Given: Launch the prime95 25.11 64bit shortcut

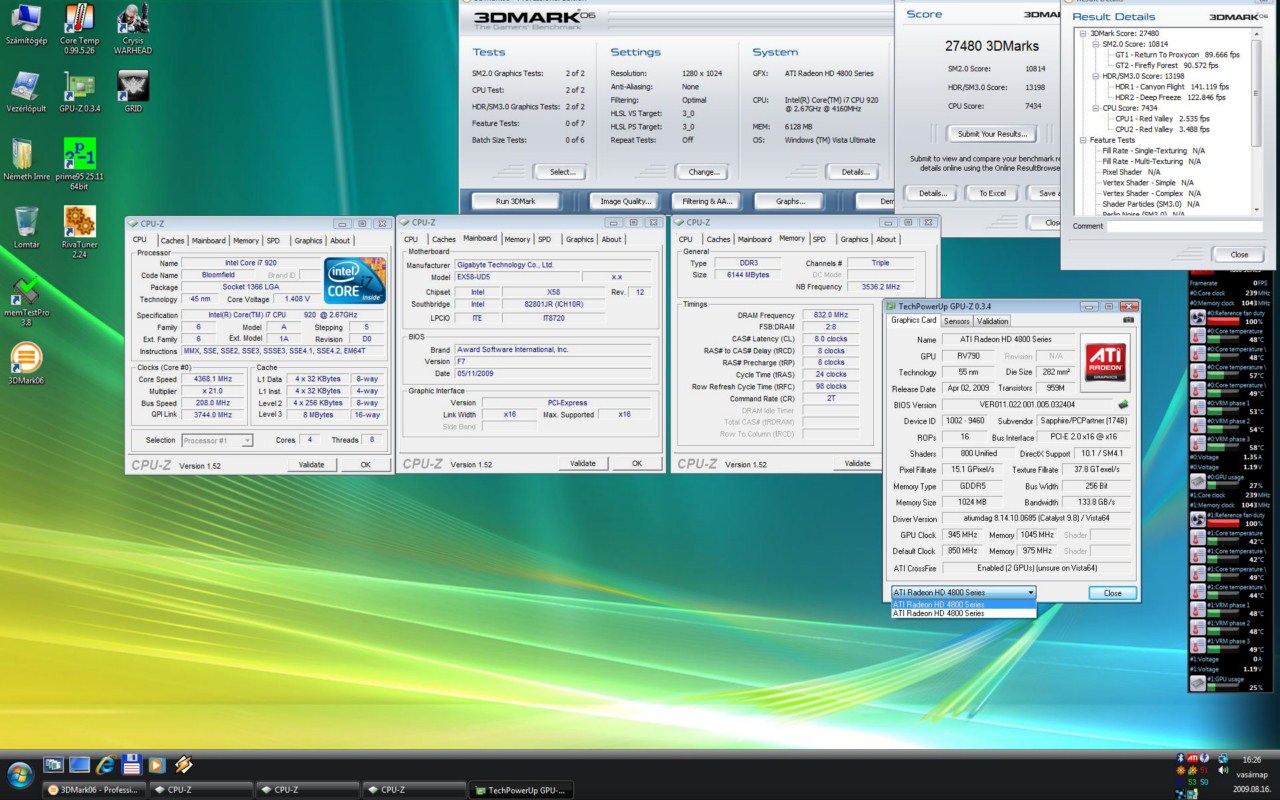Looking at the screenshot, I should point(79,165).
